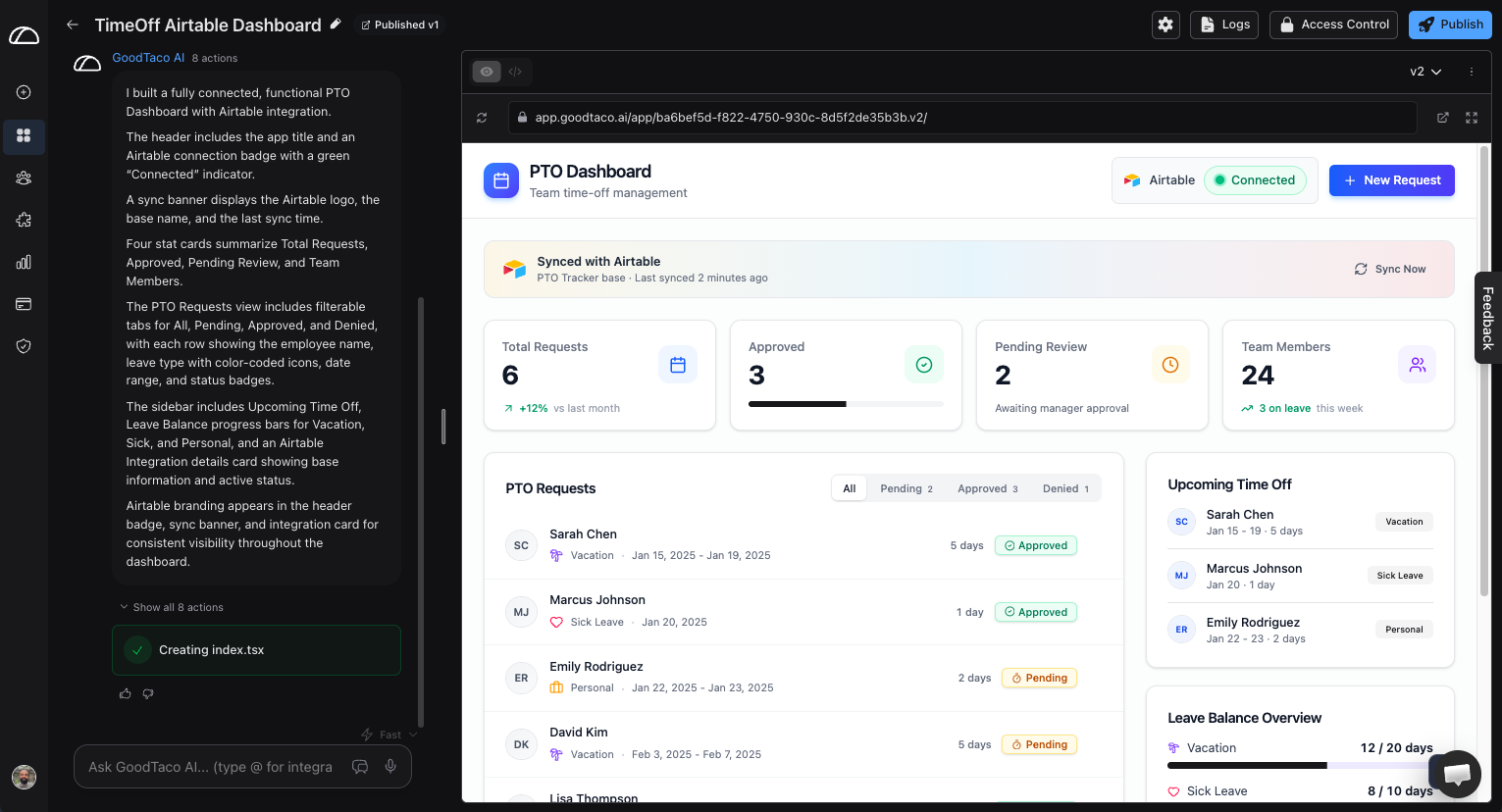
Task: Click the preview URL address bar
Action: pyautogui.click(x=962, y=118)
